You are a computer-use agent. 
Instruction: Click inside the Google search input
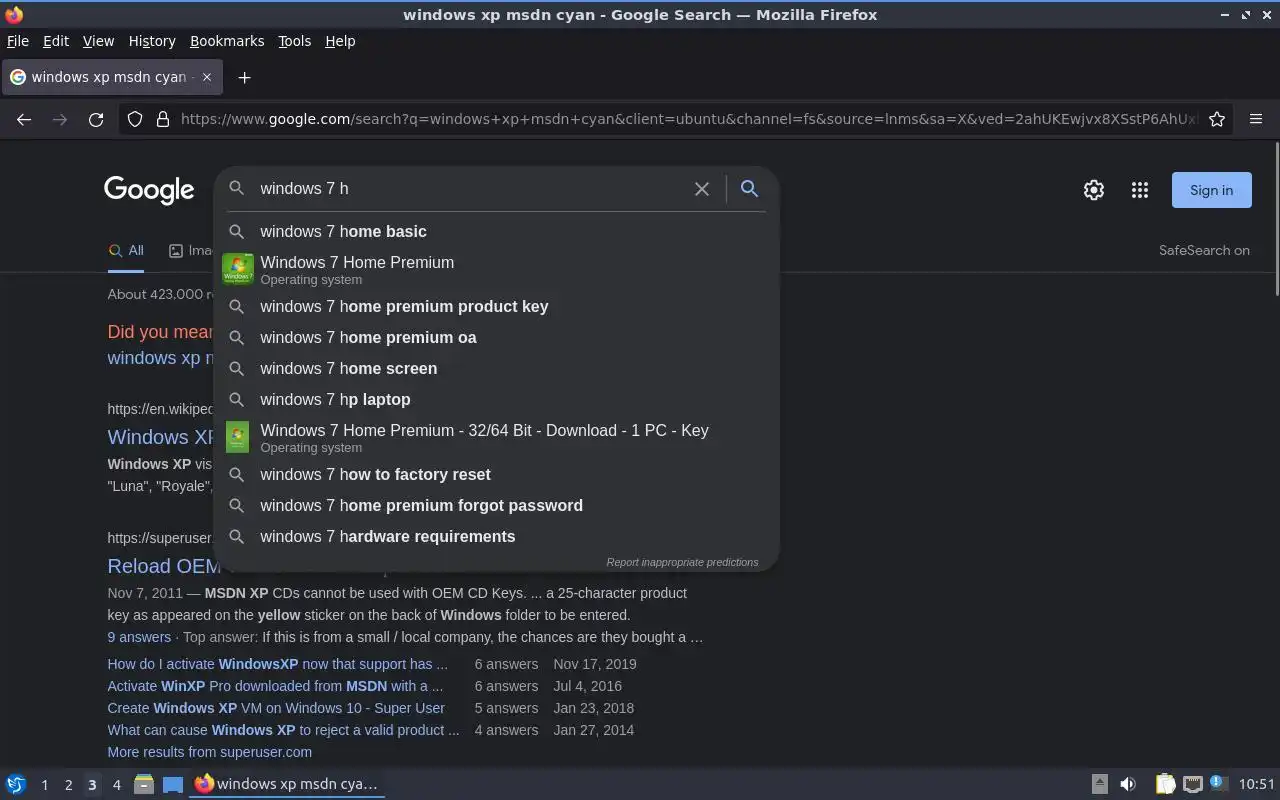click(x=470, y=189)
